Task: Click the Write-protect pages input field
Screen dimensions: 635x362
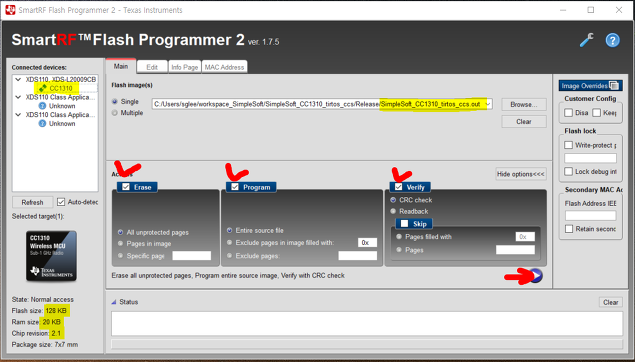Action: (590, 158)
